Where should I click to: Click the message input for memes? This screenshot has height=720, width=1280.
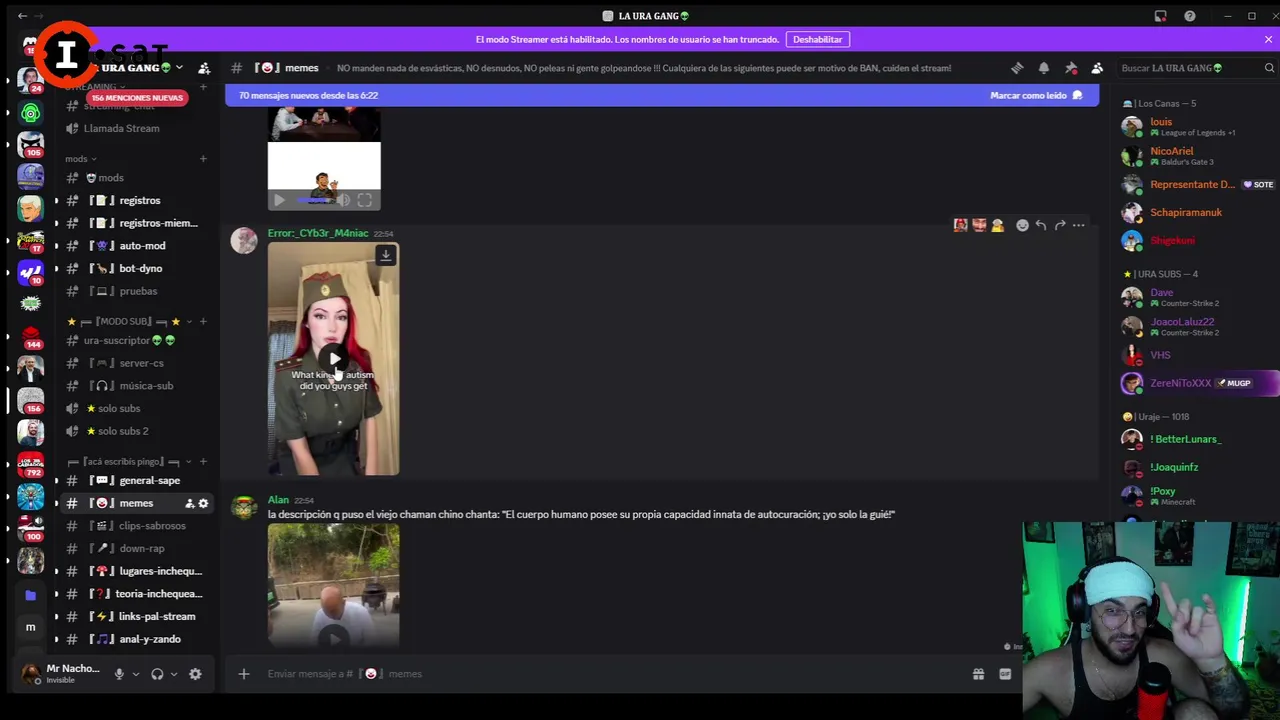[610, 674]
